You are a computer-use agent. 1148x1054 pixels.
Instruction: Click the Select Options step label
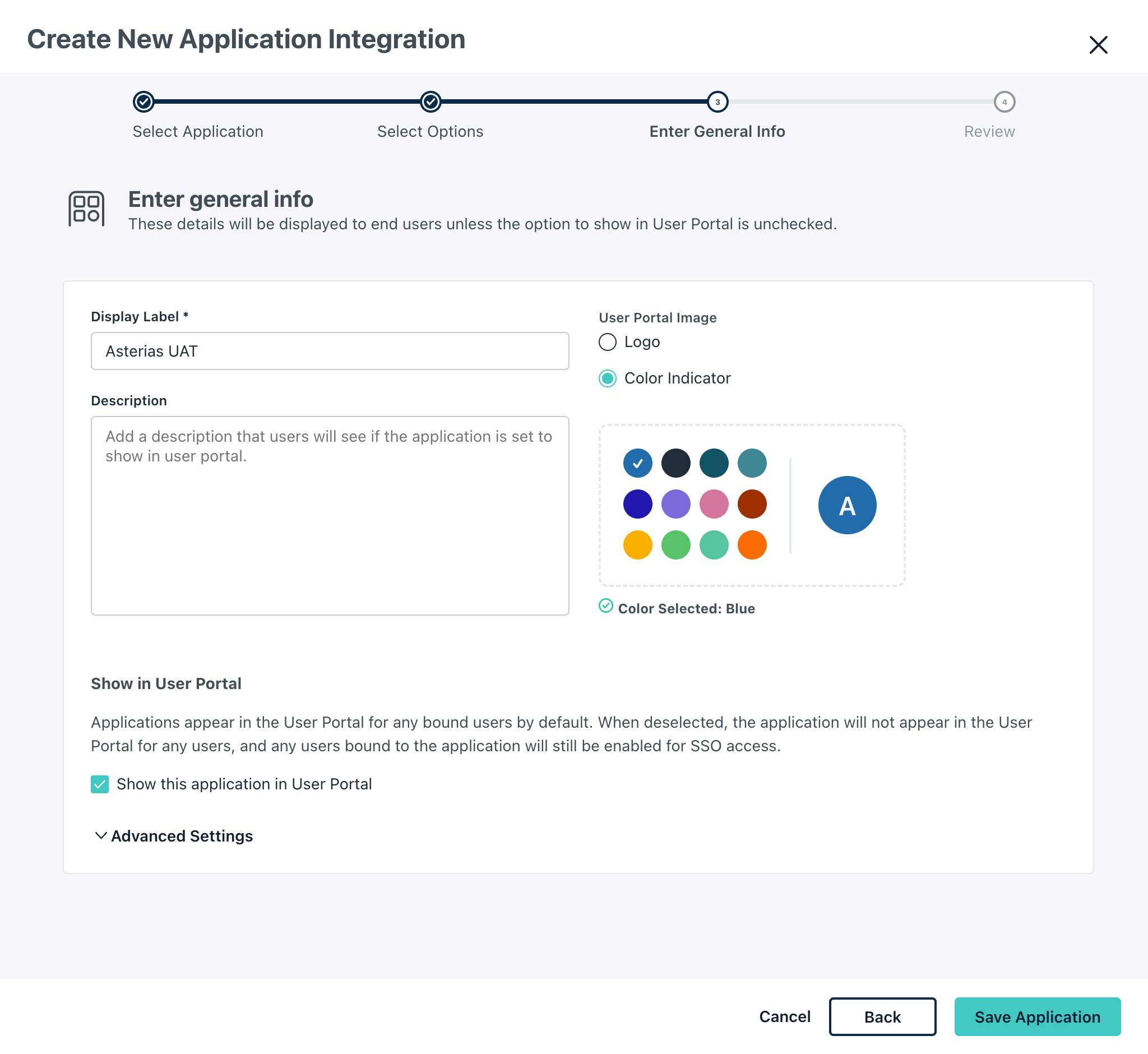click(430, 132)
